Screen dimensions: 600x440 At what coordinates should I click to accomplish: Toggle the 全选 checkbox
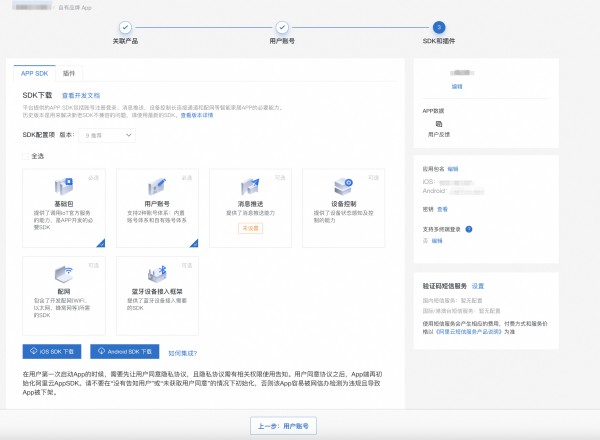[x=26, y=156]
